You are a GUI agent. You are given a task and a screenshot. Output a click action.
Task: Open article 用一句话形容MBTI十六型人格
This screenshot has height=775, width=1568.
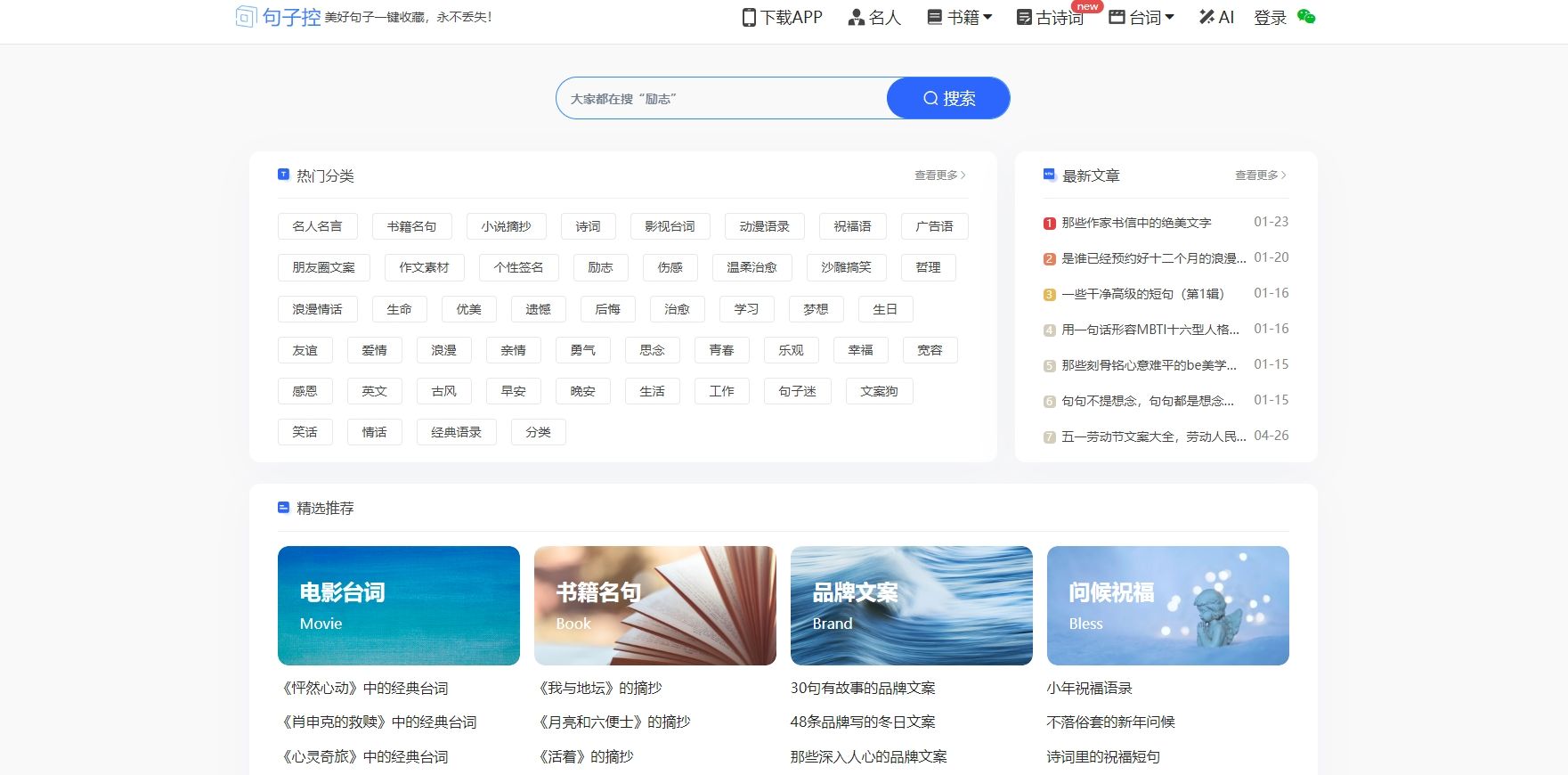[x=1150, y=330]
